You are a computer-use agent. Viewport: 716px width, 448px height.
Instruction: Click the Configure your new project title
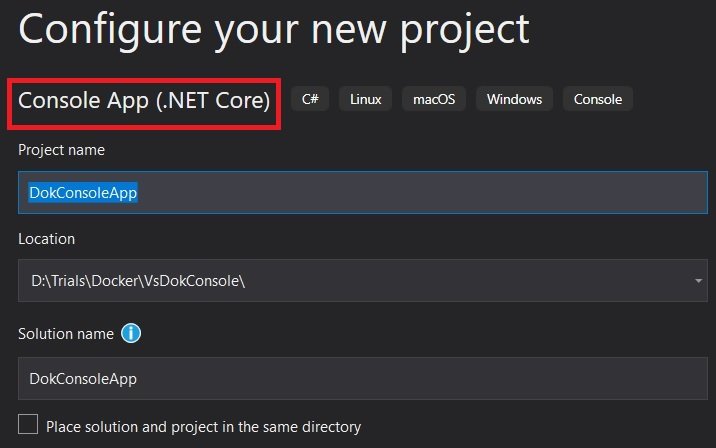(273, 28)
